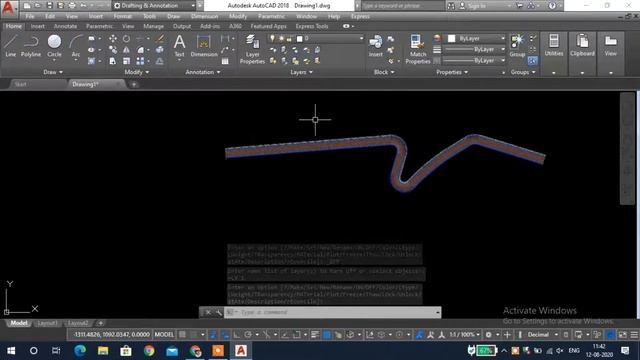Open the Format menu
The image size is (640, 360).
coord(122,17)
